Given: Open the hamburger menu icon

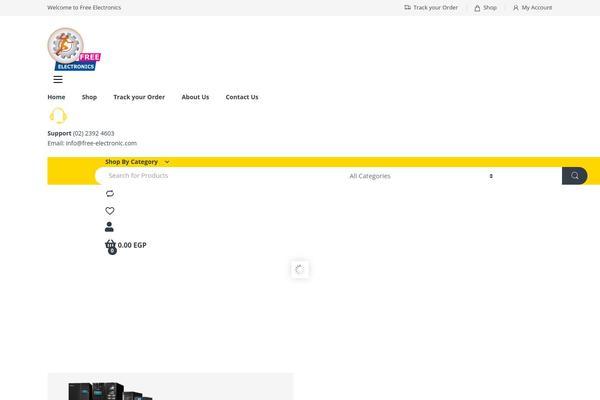Looking at the screenshot, I should pos(58,79).
